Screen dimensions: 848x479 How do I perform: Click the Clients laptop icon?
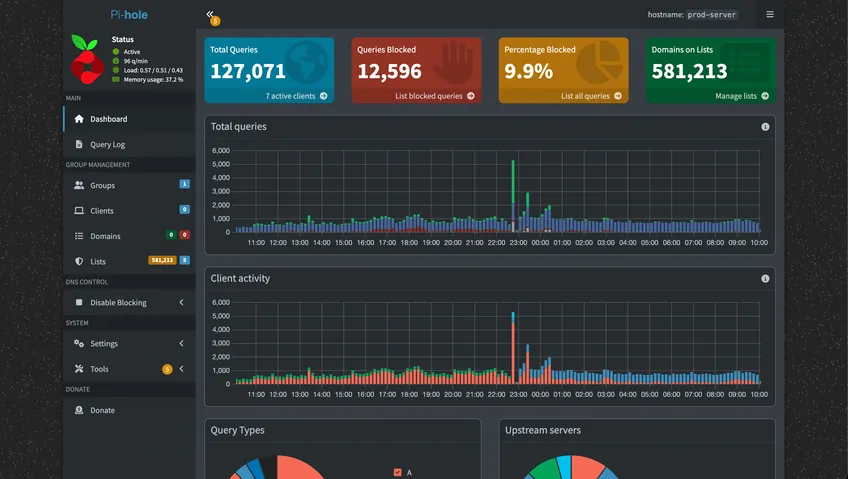click(x=79, y=211)
